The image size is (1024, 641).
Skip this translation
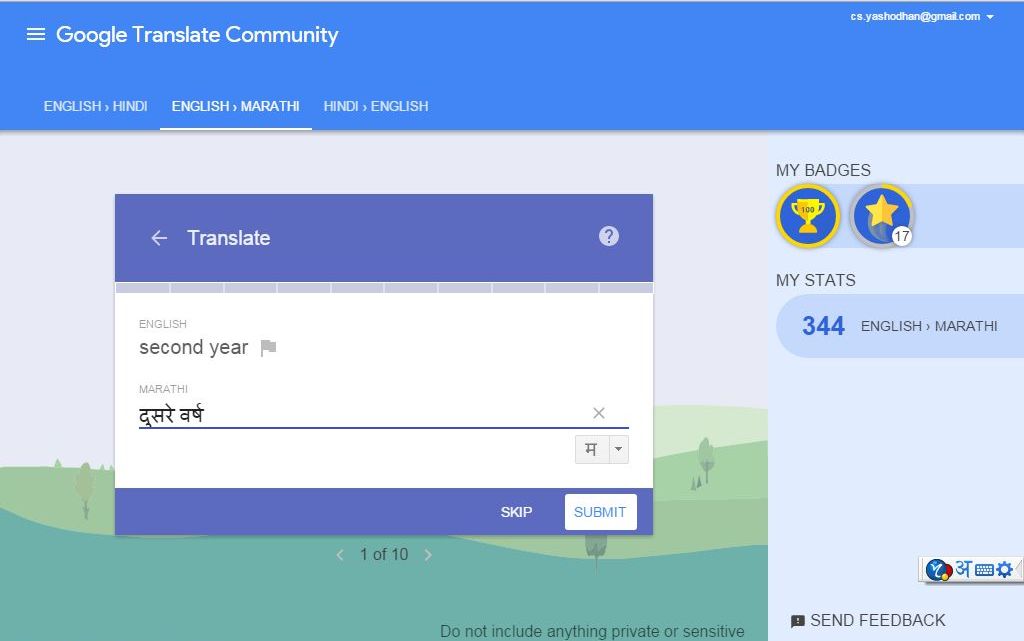tap(516, 512)
